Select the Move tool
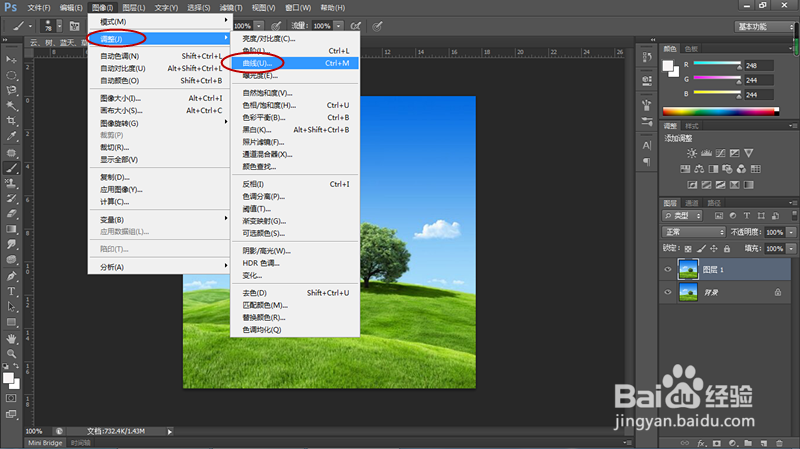 point(11,60)
